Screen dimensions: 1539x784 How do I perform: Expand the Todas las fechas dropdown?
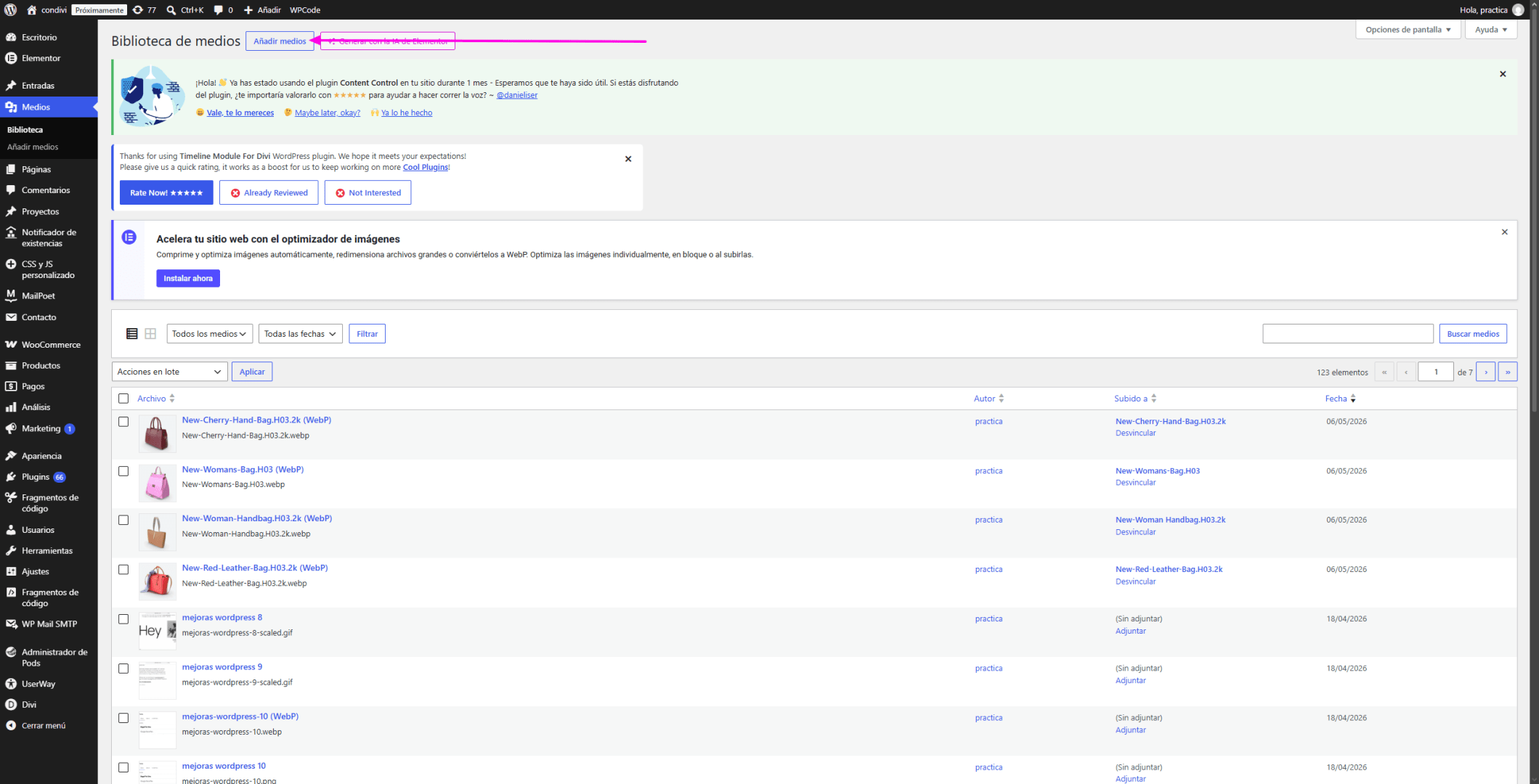300,334
